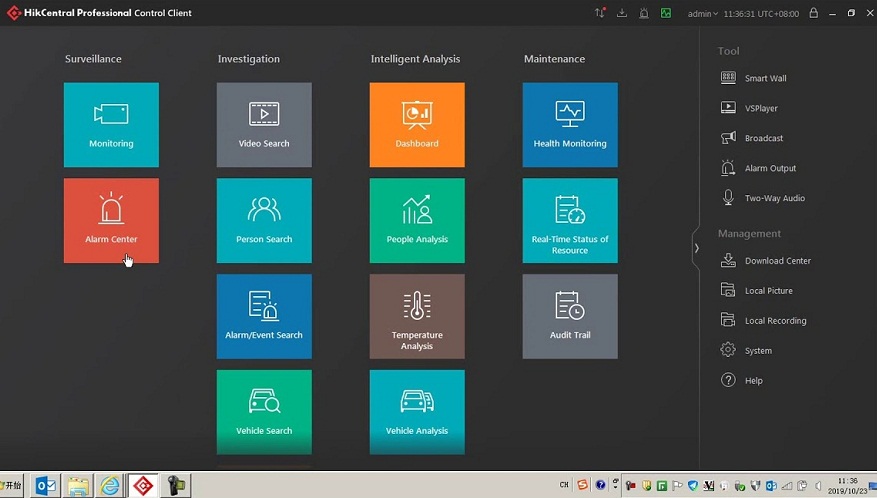The height and width of the screenshot is (498, 877).
Task: Open the Alarm Center tile
Action: click(x=111, y=220)
